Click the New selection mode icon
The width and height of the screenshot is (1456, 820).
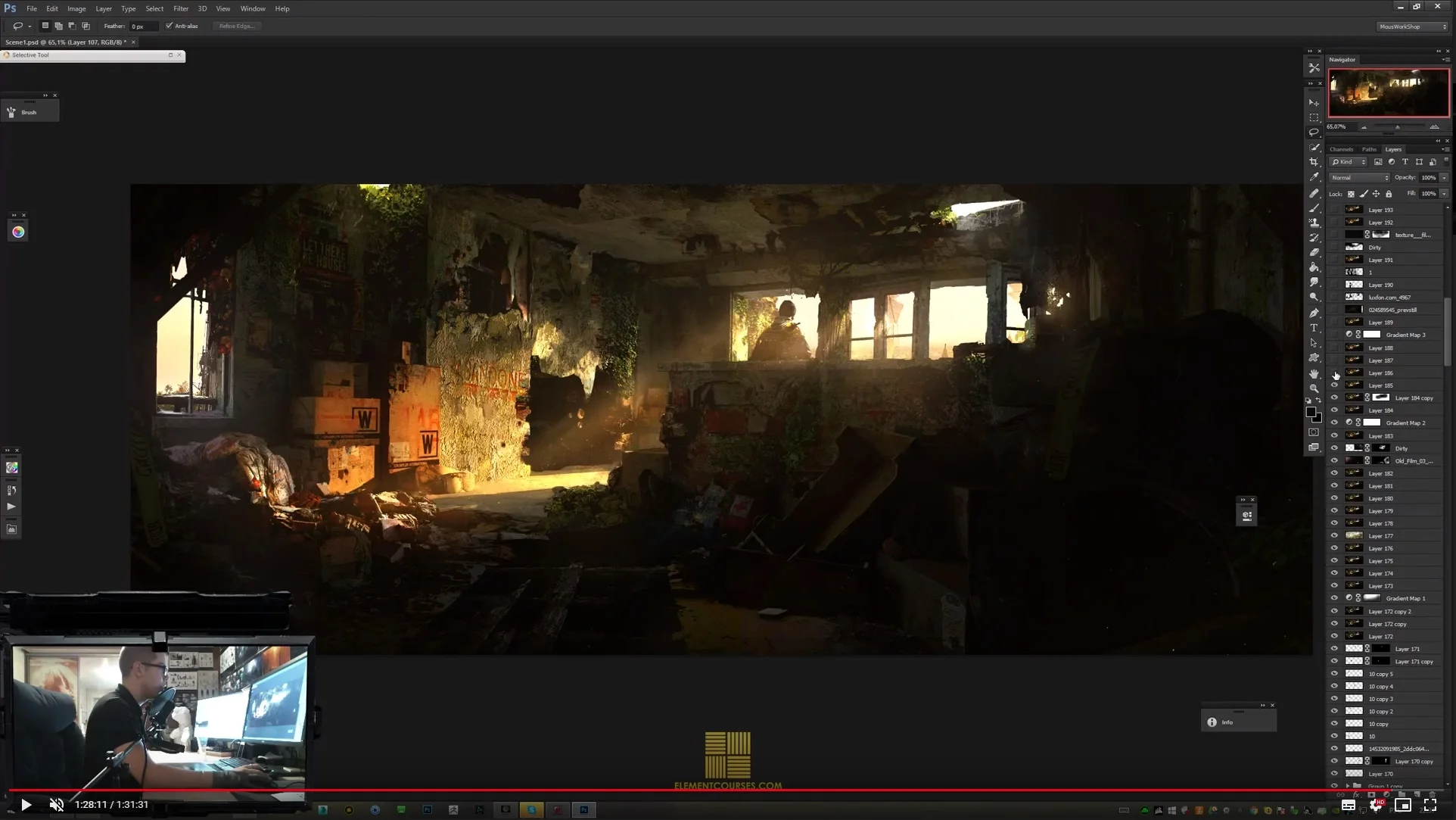point(45,26)
